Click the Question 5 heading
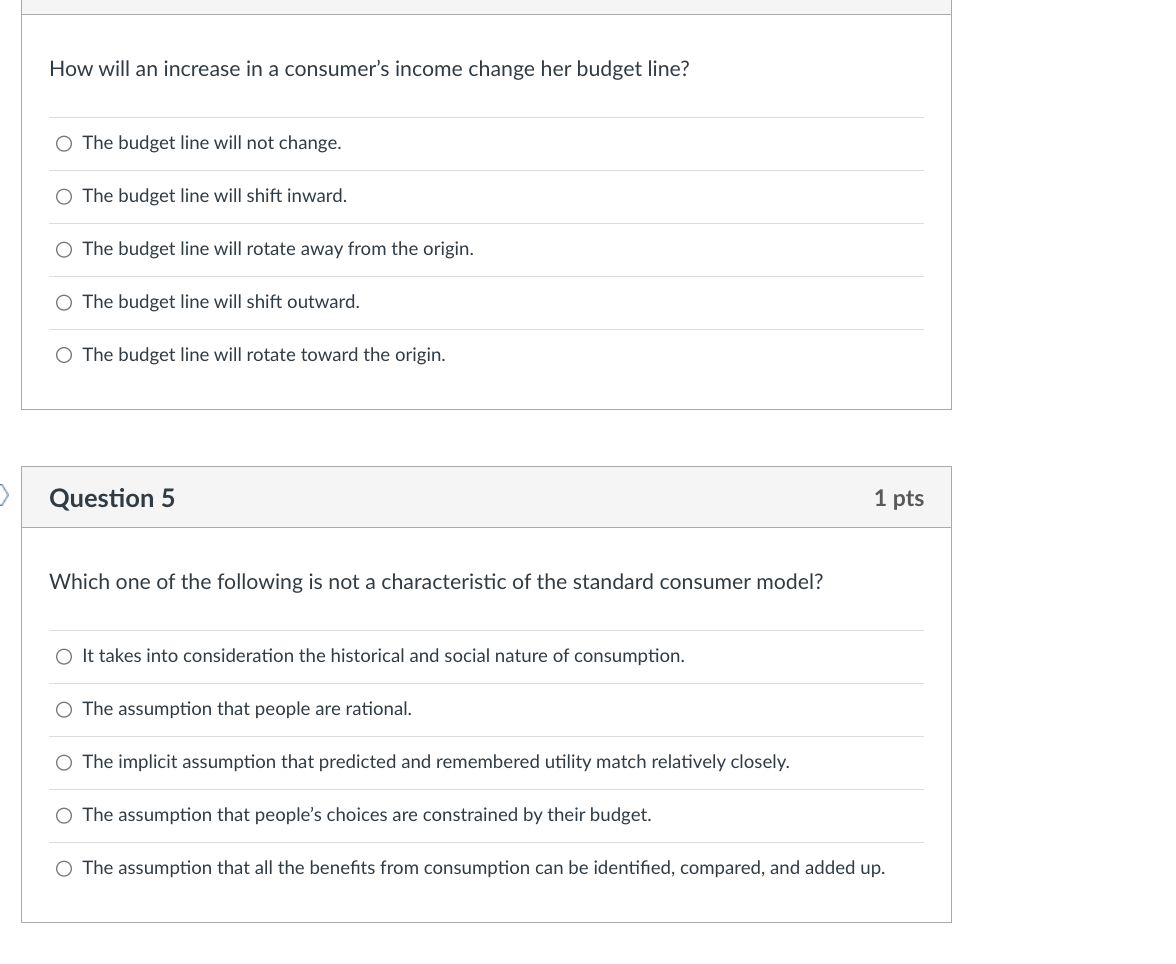The width and height of the screenshot is (1176, 964). pos(112,498)
